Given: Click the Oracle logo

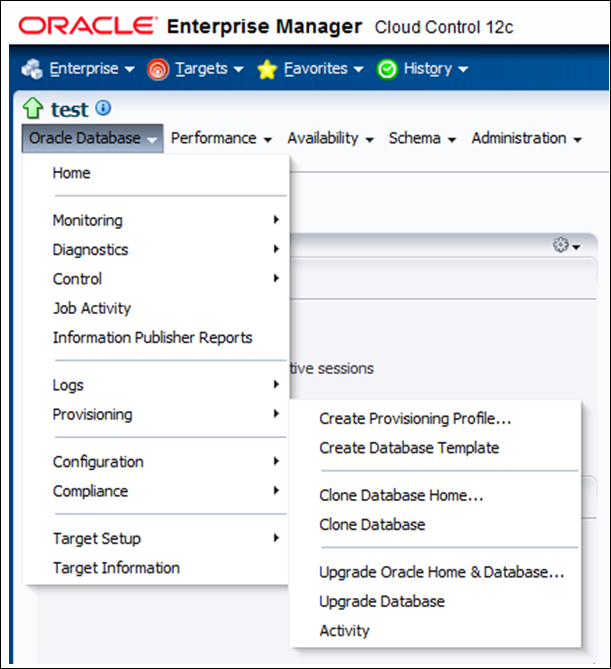Looking at the screenshot, I should [x=87, y=26].
